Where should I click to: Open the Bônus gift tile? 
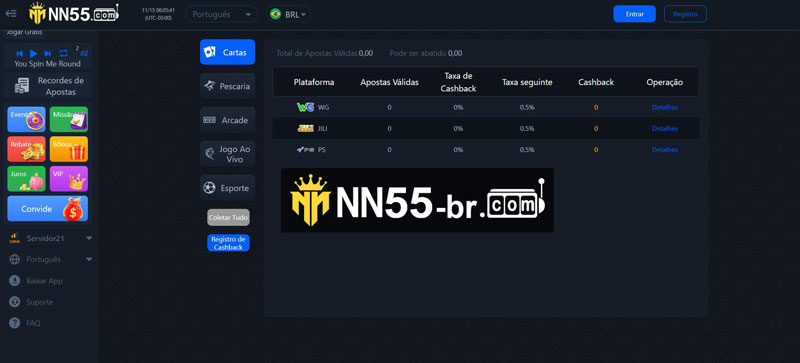pos(69,149)
